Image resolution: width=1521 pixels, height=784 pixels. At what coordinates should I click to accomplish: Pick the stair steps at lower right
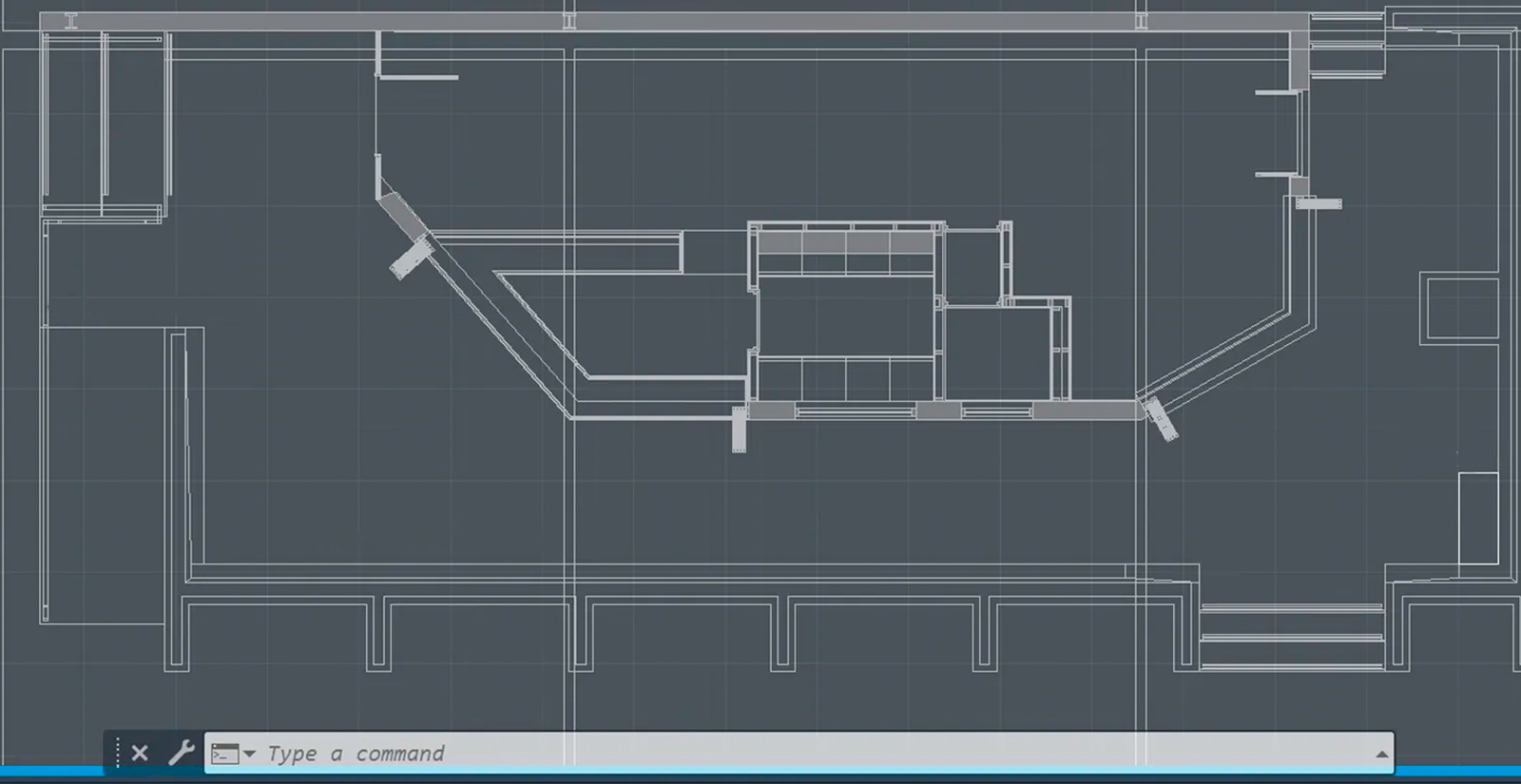pyautogui.click(x=1292, y=637)
